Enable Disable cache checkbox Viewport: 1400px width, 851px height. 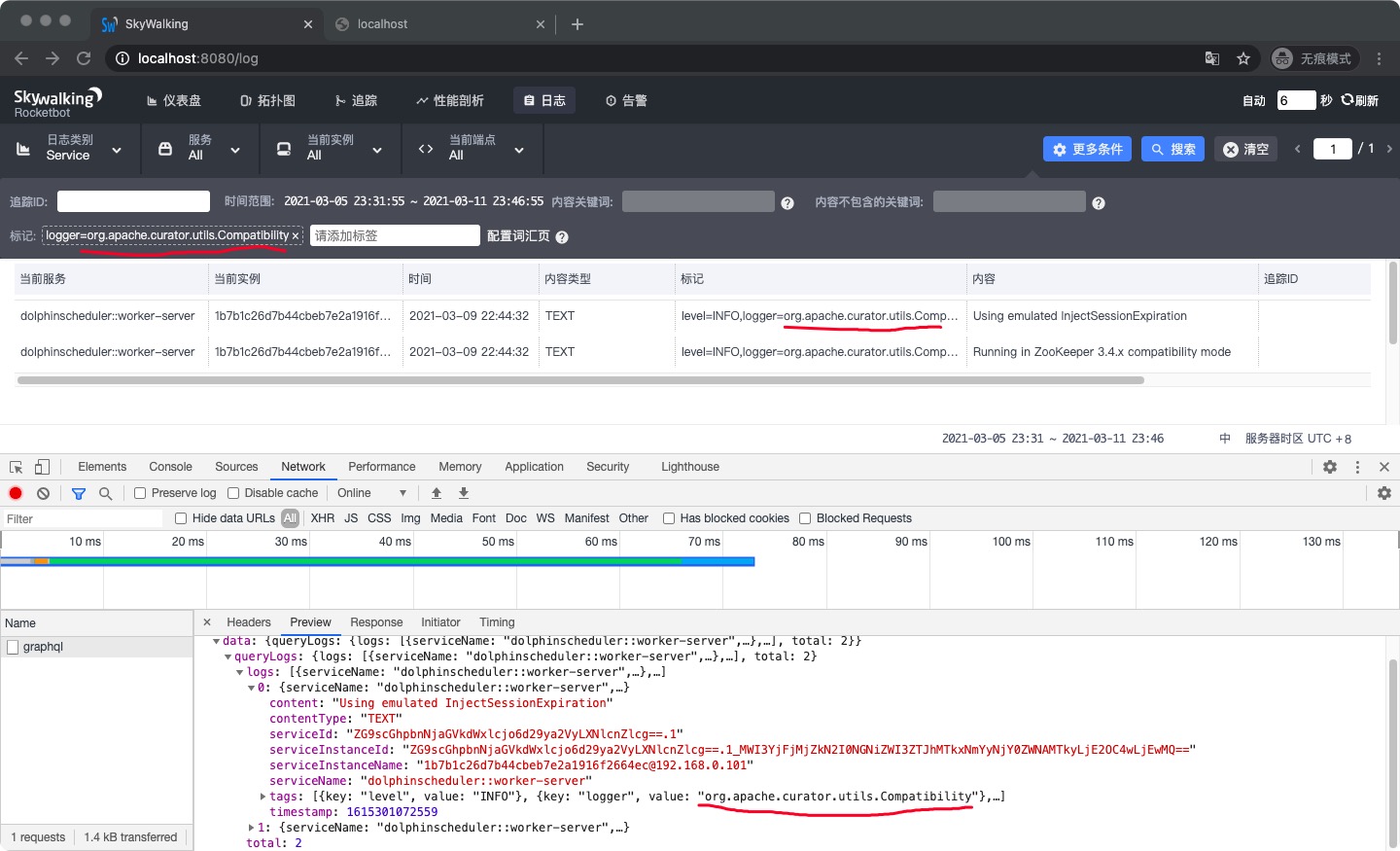233,493
